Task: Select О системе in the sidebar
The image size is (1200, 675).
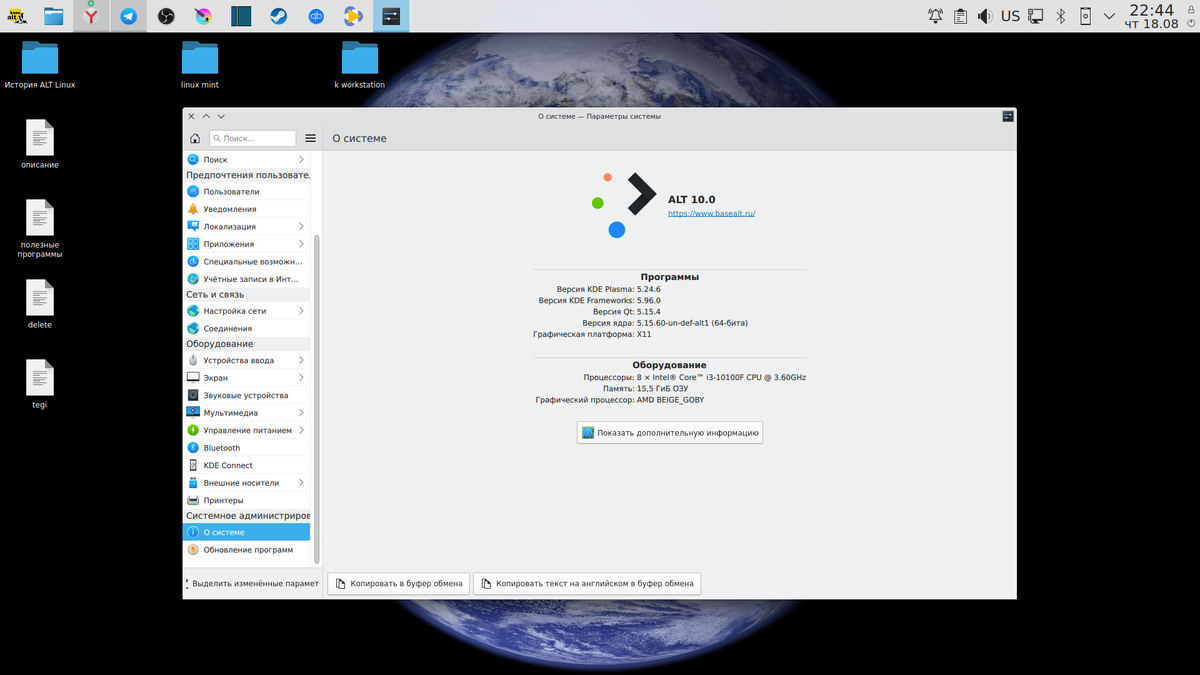Action: [246, 532]
